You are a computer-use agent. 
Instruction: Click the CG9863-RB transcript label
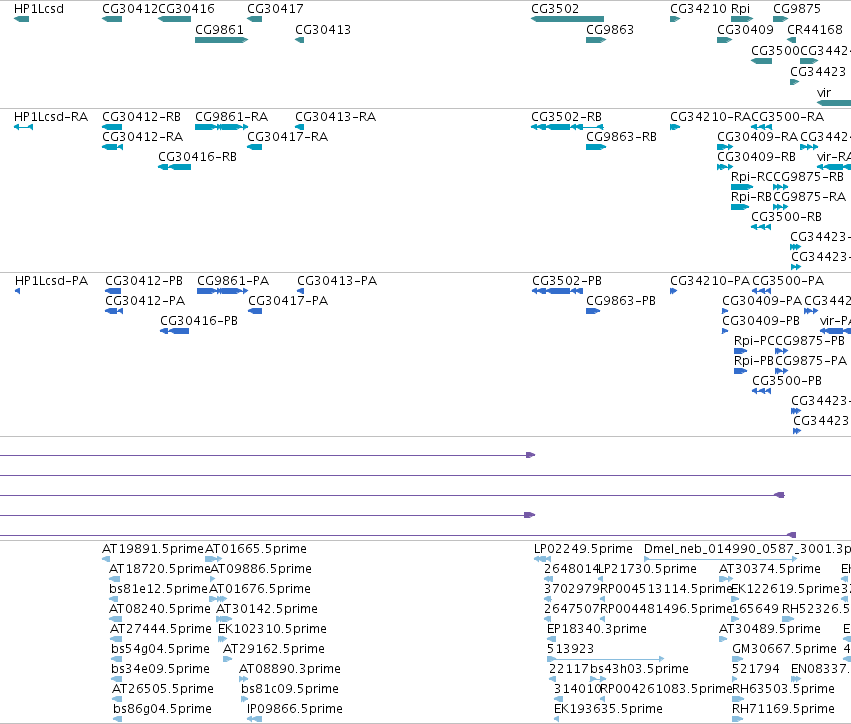[x=621, y=137]
